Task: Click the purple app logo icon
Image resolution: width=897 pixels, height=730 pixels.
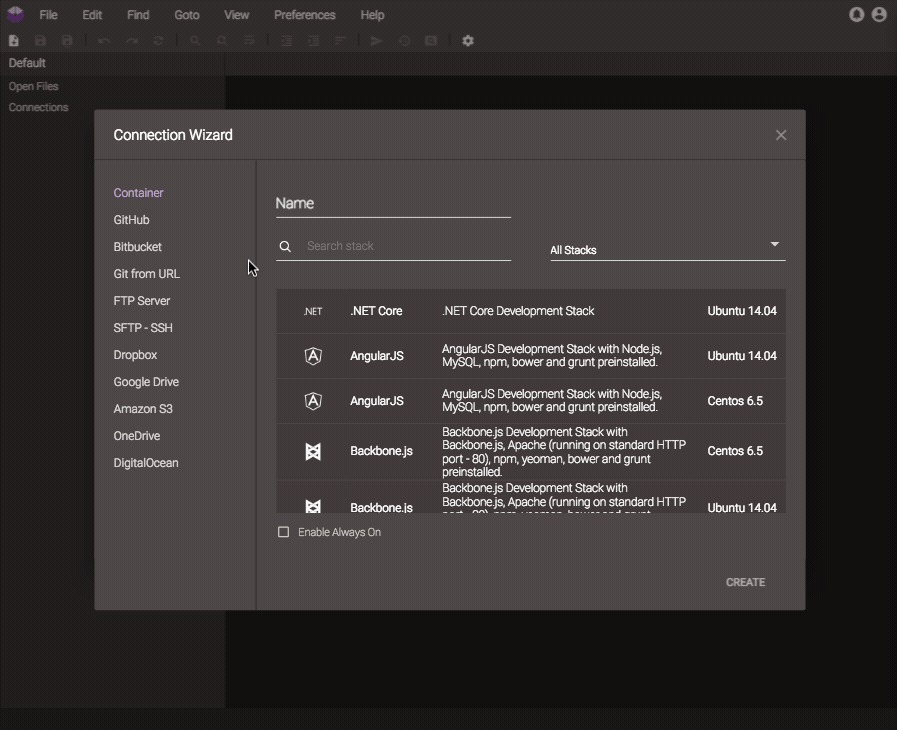Action: 15,14
